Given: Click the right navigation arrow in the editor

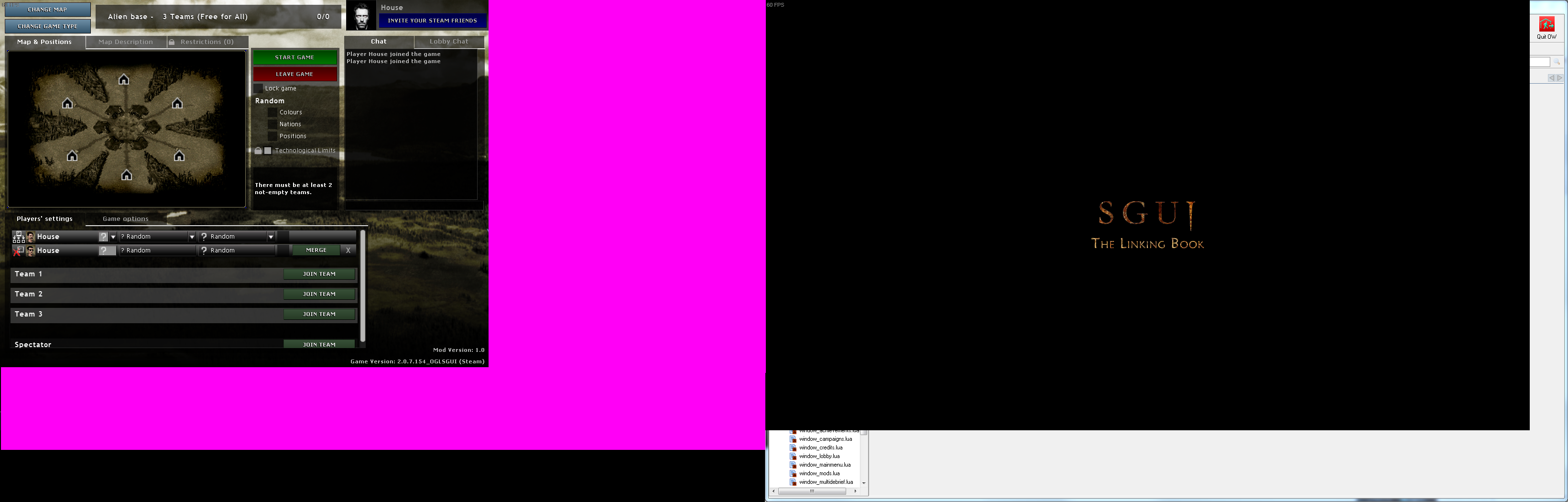Looking at the screenshot, I should coord(1559,78).
